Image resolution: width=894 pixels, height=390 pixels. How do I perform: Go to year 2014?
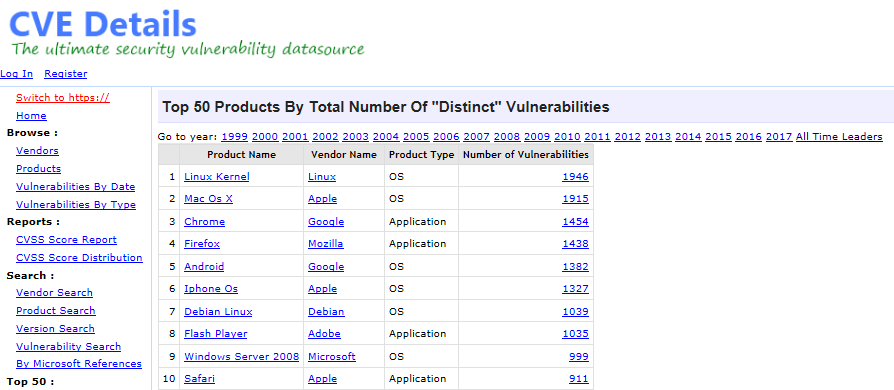(688, 137)
